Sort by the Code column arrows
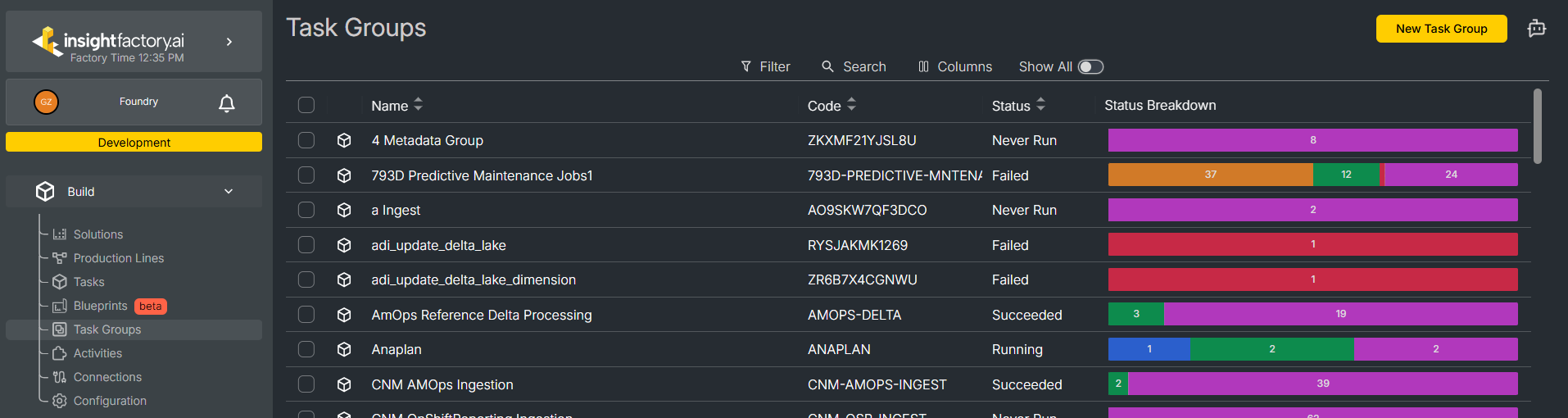1568x418 pixels. click(x=852, y=105)
